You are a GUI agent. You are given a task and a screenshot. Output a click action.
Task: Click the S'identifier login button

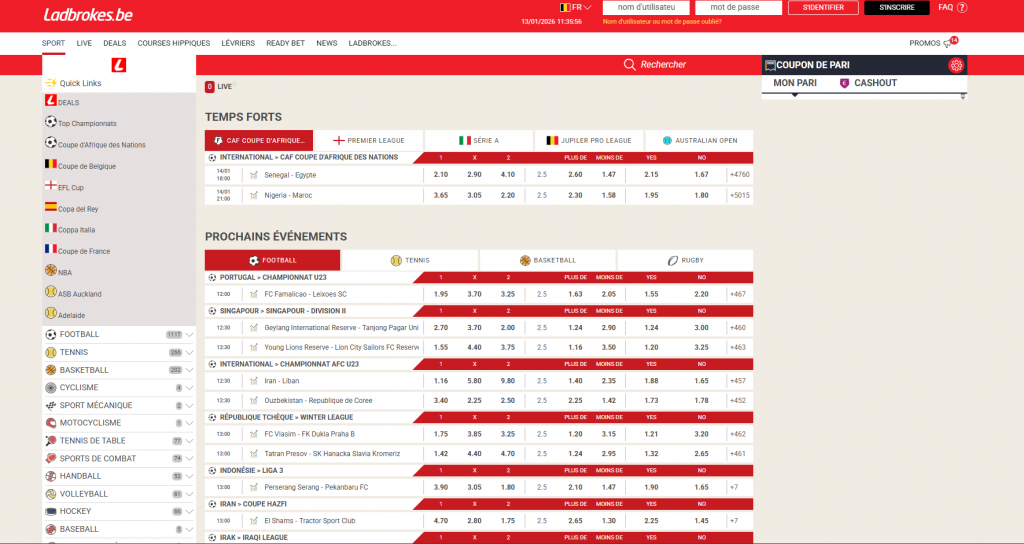click(823, 8)
